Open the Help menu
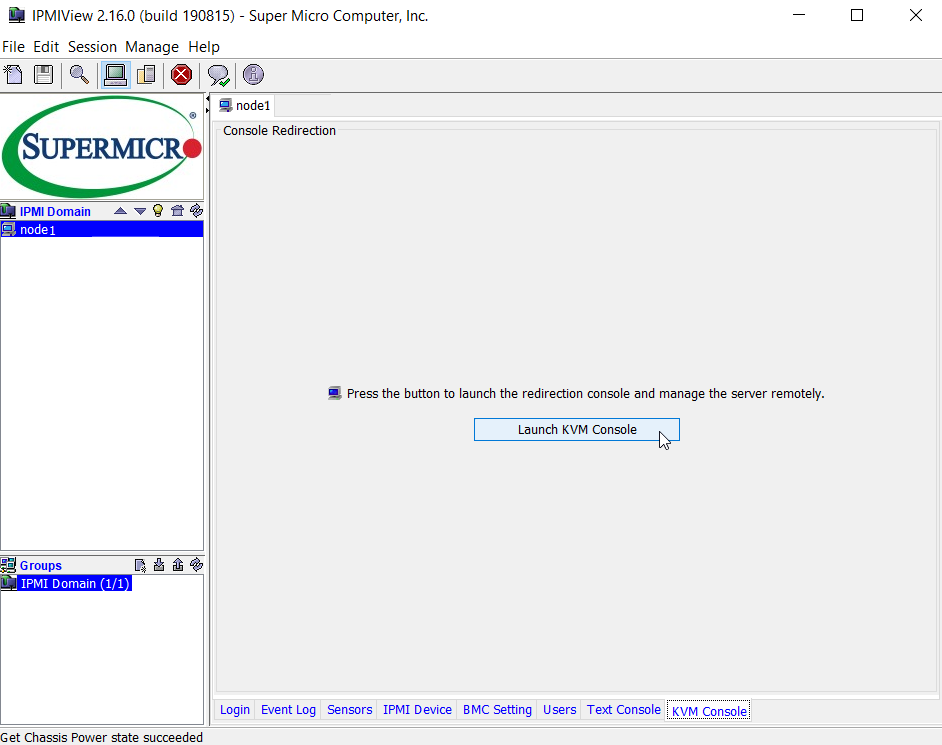Image resolution: width=942 pixels, height=745 pixels. coord(204,47)
